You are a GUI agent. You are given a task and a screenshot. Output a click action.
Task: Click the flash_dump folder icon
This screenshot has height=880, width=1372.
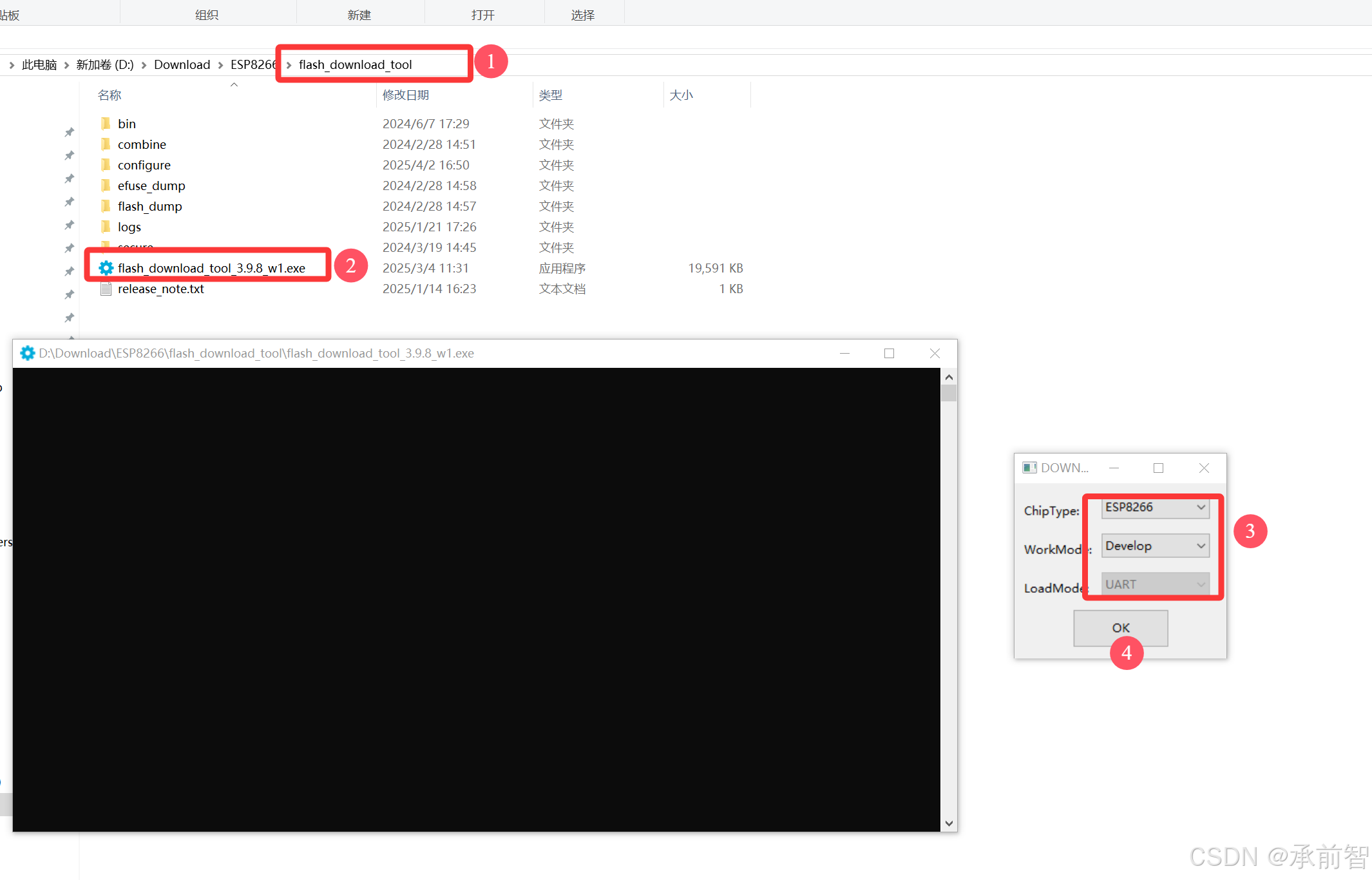[106, 206]
